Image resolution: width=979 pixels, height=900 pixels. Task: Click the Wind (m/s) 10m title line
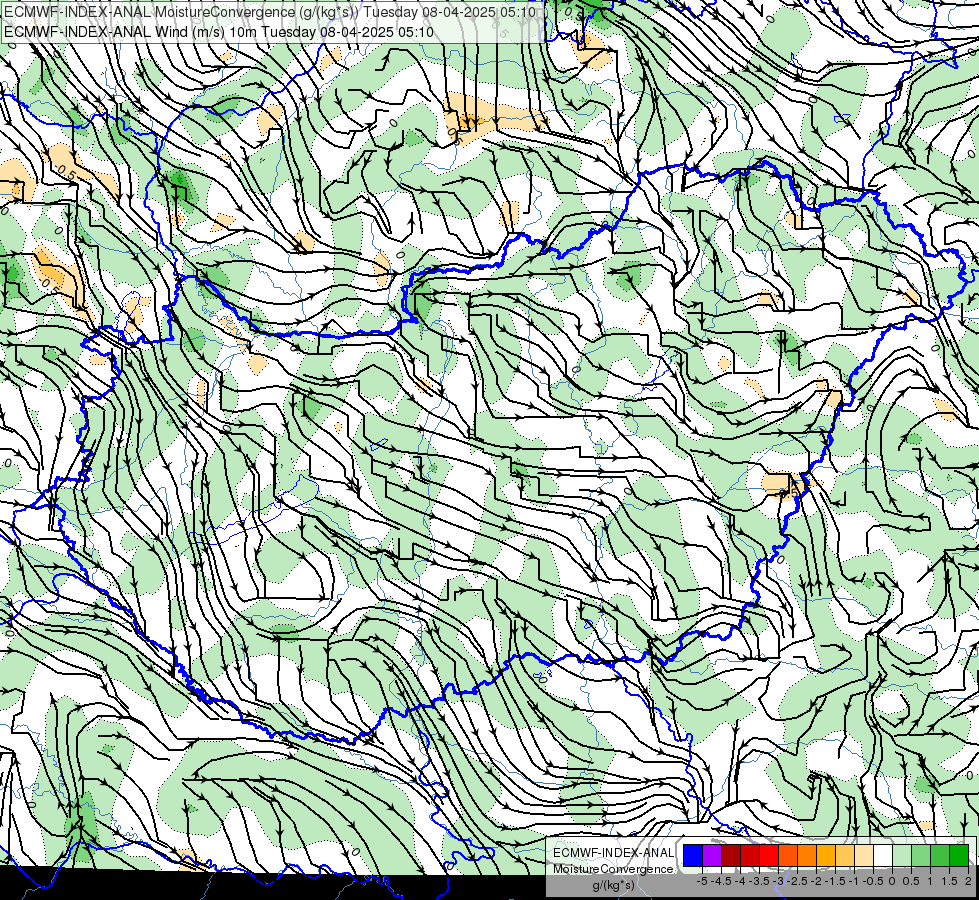[219, 31]
